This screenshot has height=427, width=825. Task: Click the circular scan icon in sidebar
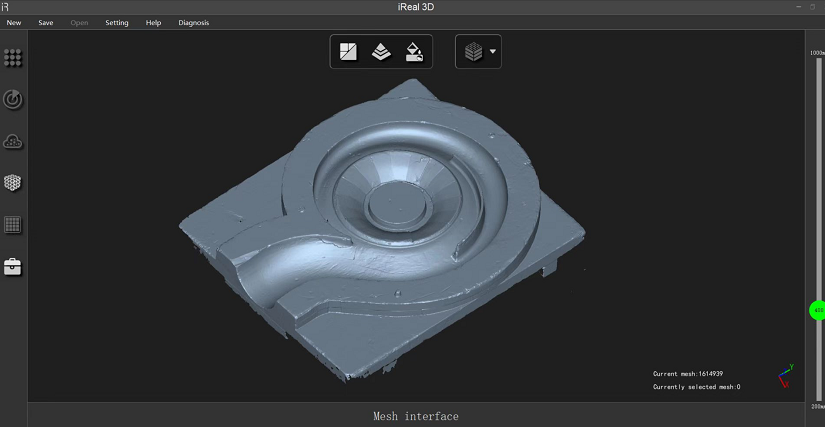(x=13, y=99)
